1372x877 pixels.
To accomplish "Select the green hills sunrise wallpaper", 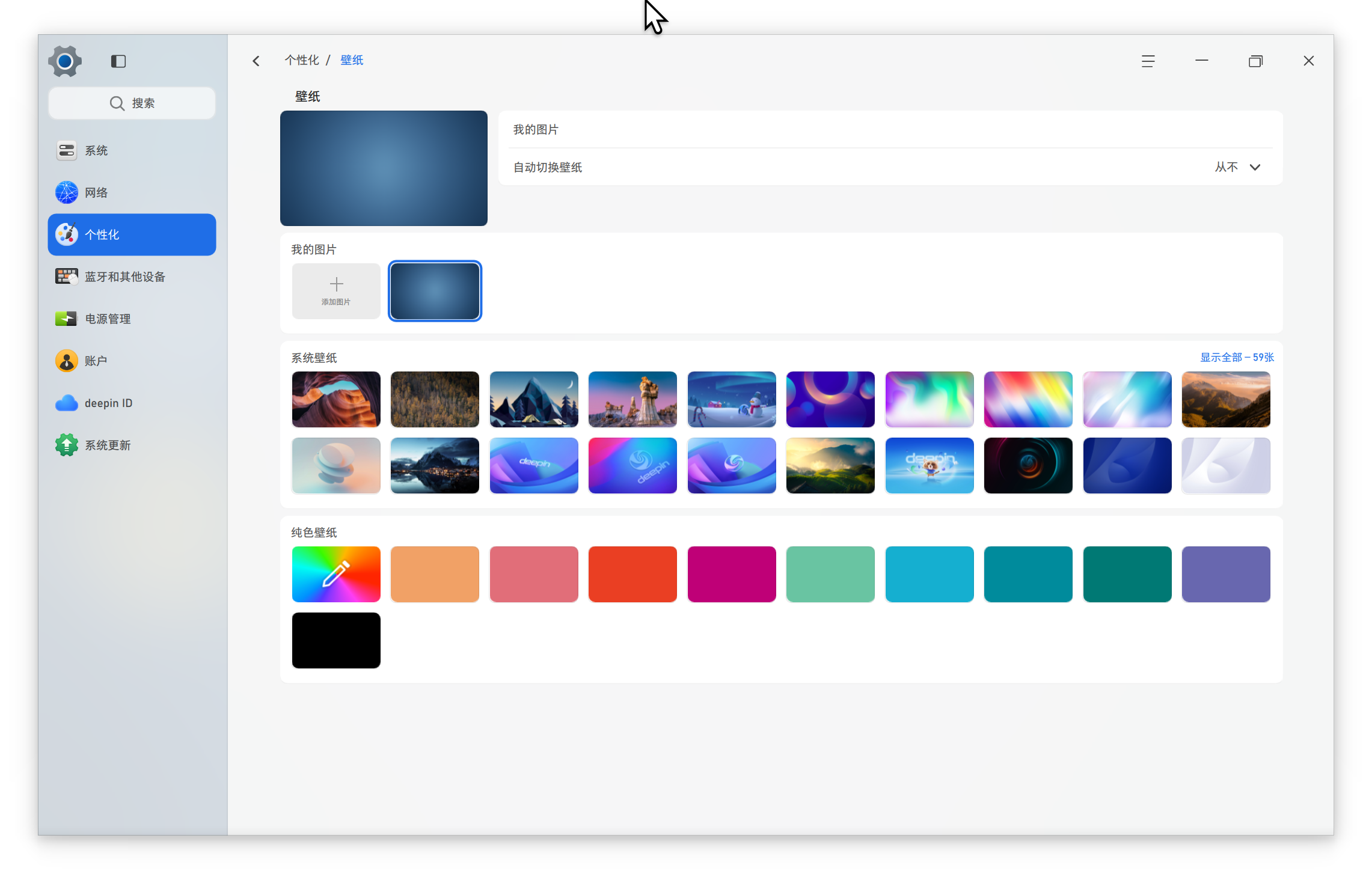I will click(x=830, y=465).
